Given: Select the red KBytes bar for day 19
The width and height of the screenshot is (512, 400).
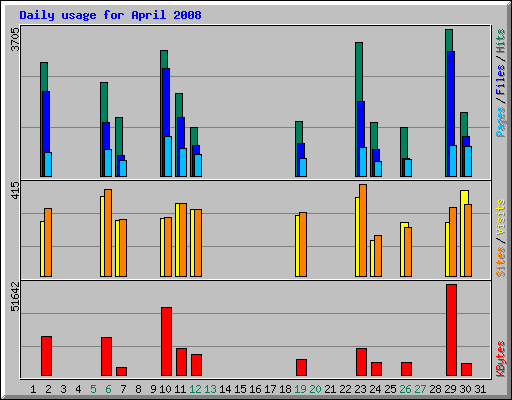Looking at the screenshot, I should 301,368.
